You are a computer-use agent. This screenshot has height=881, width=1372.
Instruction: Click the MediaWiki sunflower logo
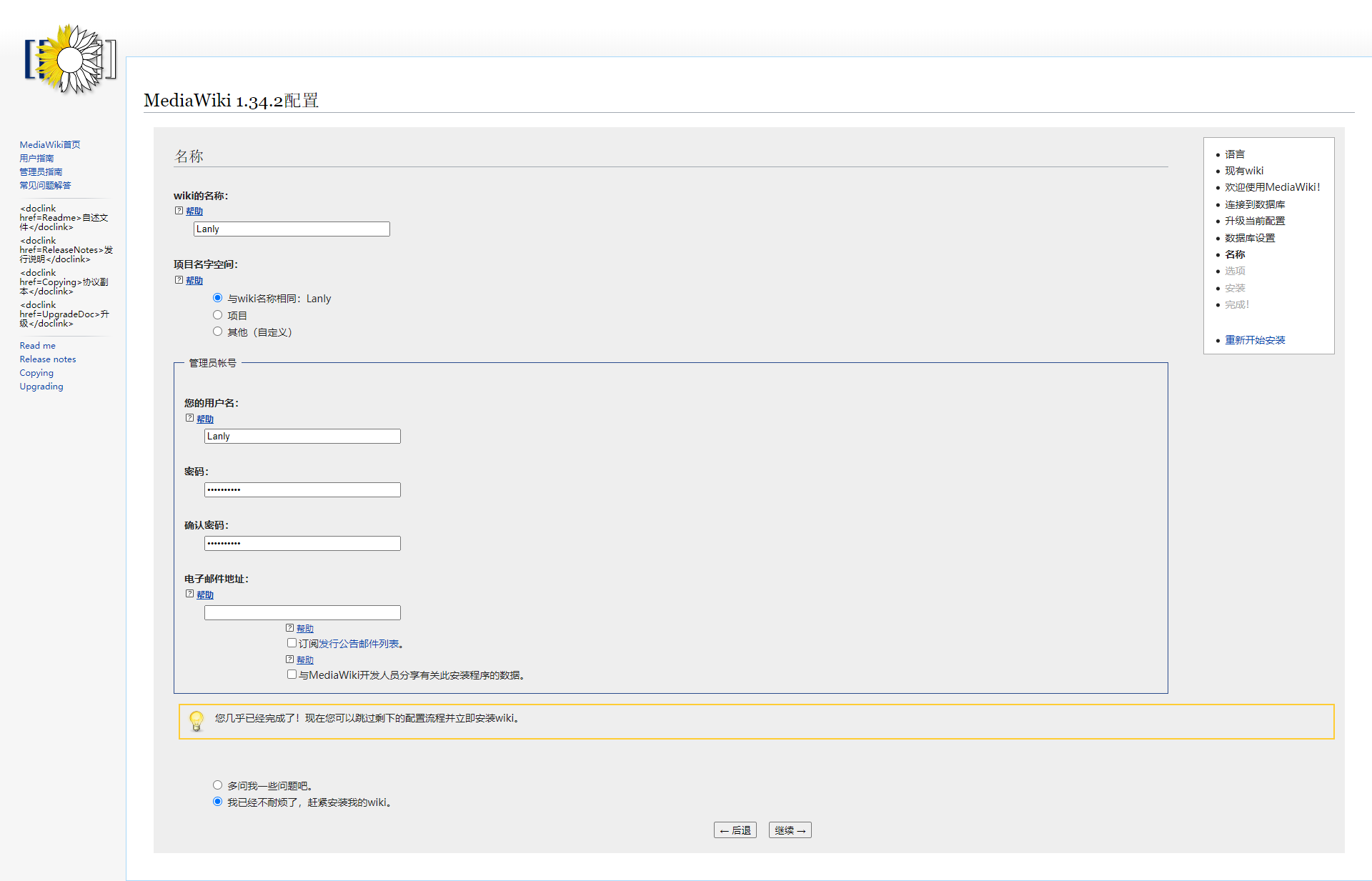click(70, 59)
